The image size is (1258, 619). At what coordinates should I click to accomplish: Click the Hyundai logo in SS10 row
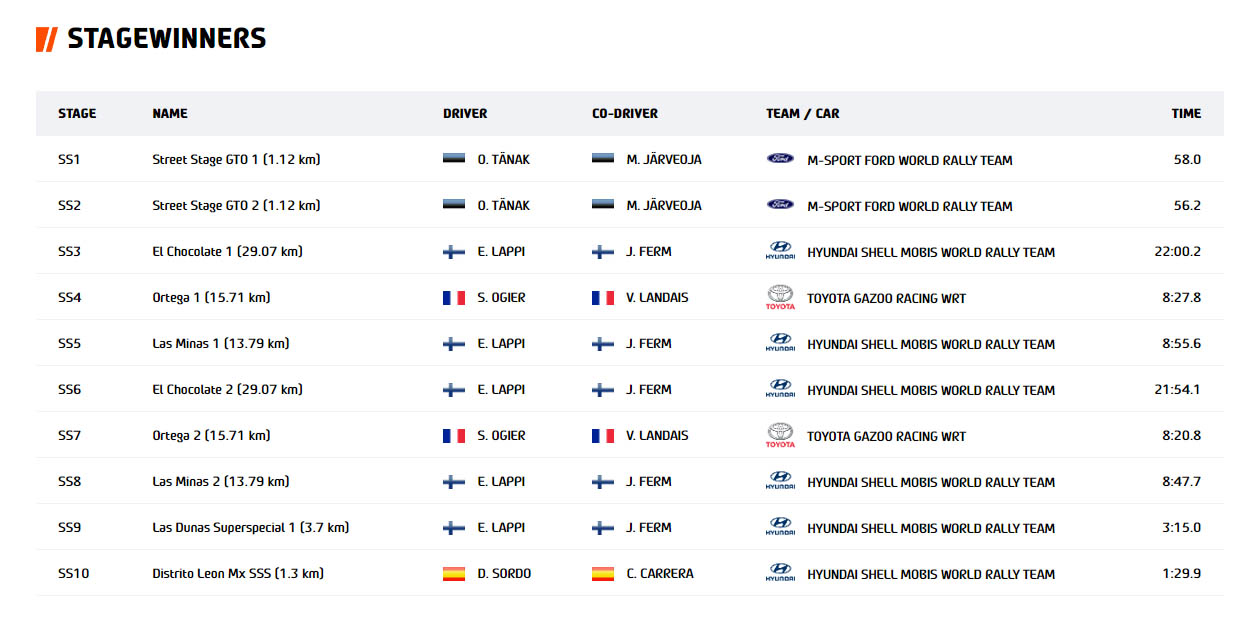click(780, 573)
